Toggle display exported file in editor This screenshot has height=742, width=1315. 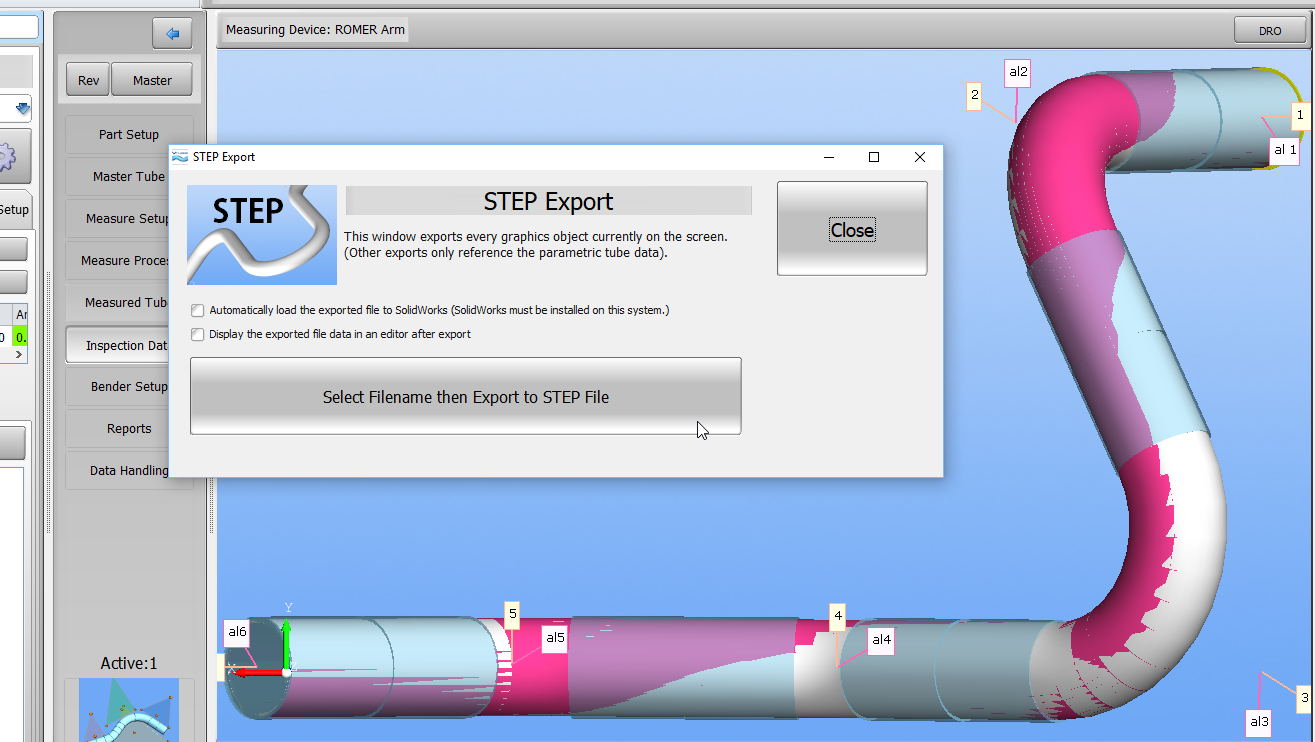(x=198, y=335)
